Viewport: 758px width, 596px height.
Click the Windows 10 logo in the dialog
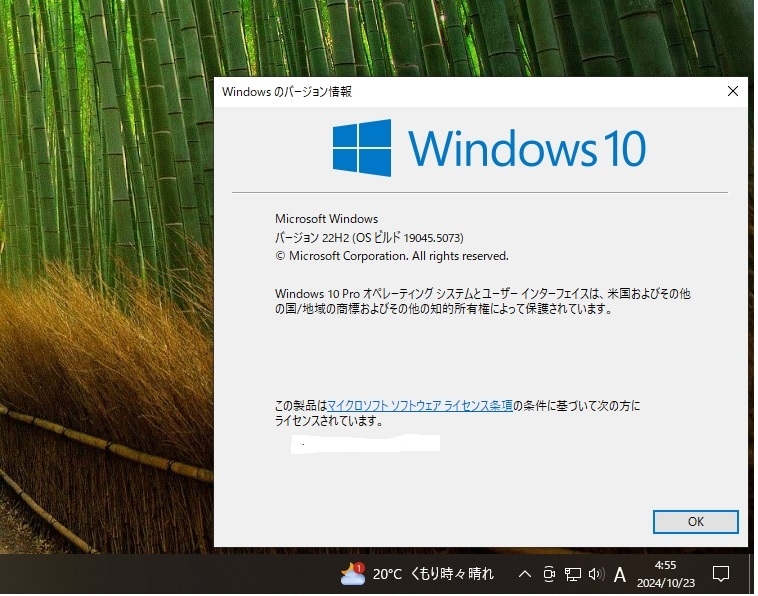point(489,148)
